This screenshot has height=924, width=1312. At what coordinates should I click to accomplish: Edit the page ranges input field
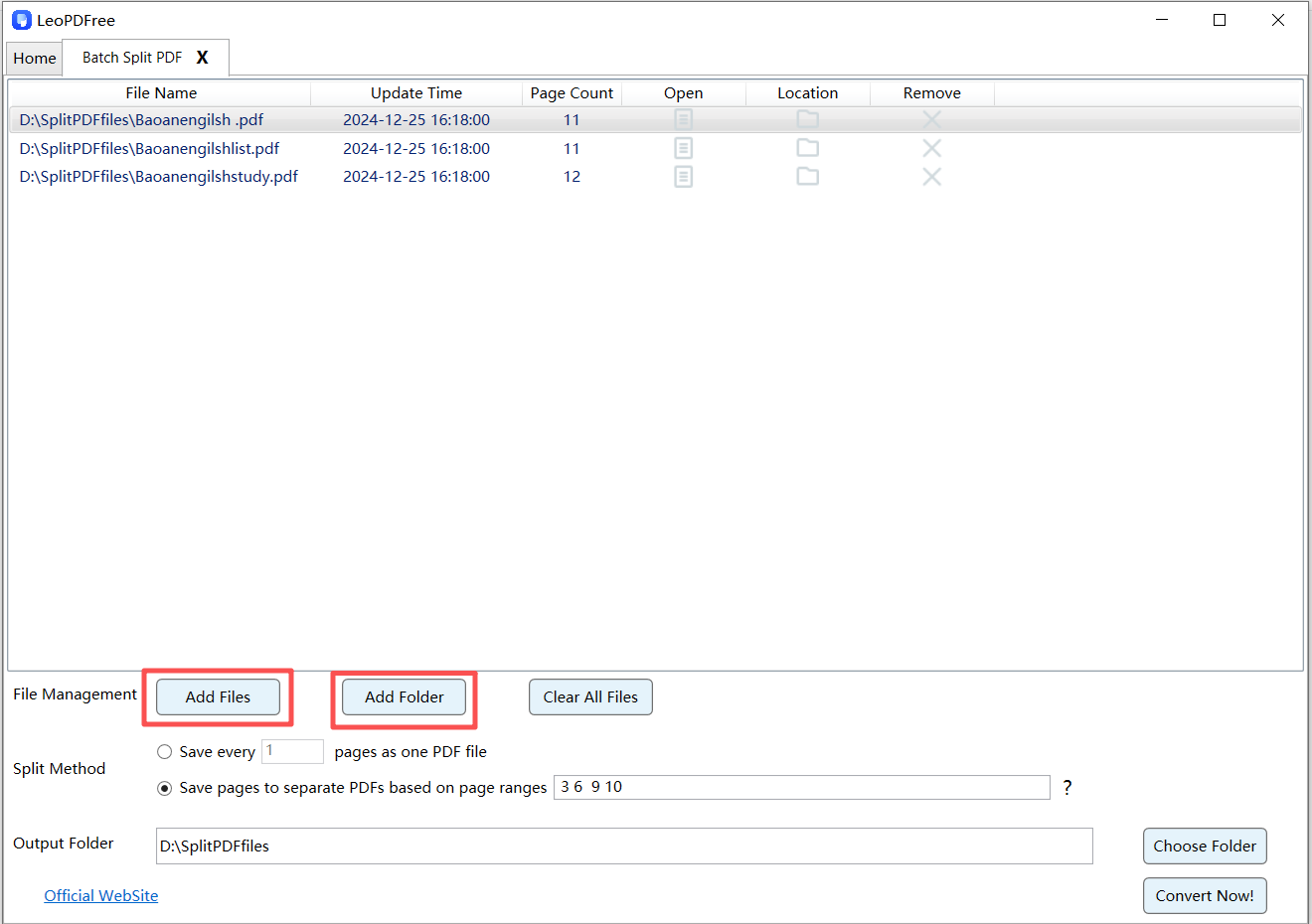click(800, 787)
